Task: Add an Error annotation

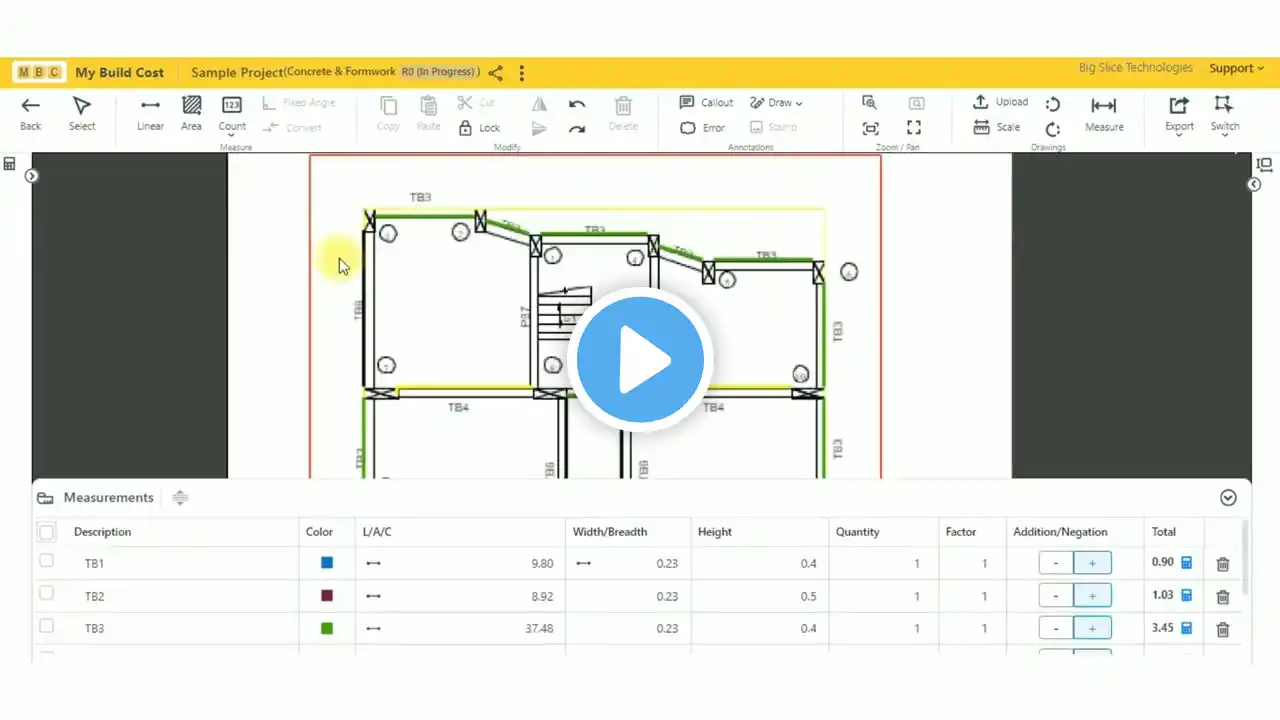Action: 702,128
